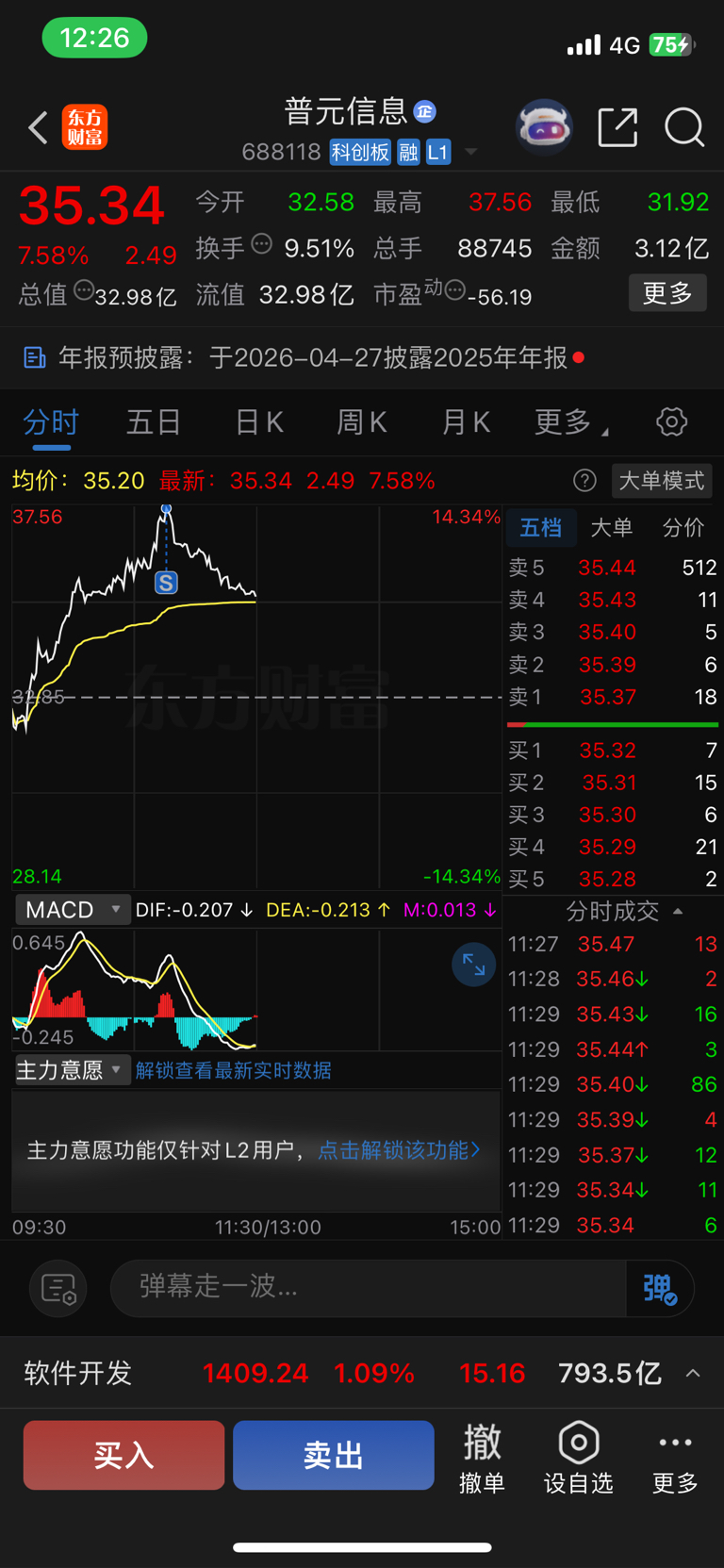Tap the info icon next to 换手
The height and width of the screenshot is (1568, 724).
point(262,245)
